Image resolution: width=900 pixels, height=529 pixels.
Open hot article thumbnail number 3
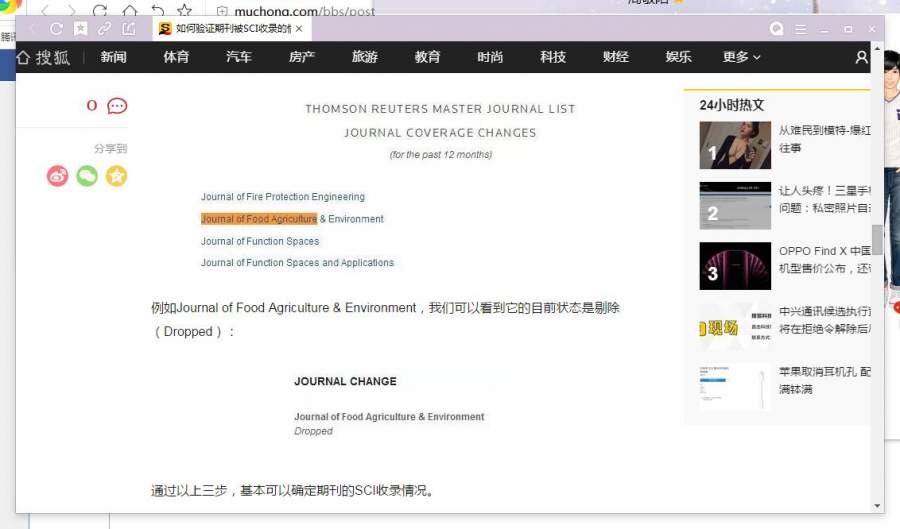(x=735, y=266)
